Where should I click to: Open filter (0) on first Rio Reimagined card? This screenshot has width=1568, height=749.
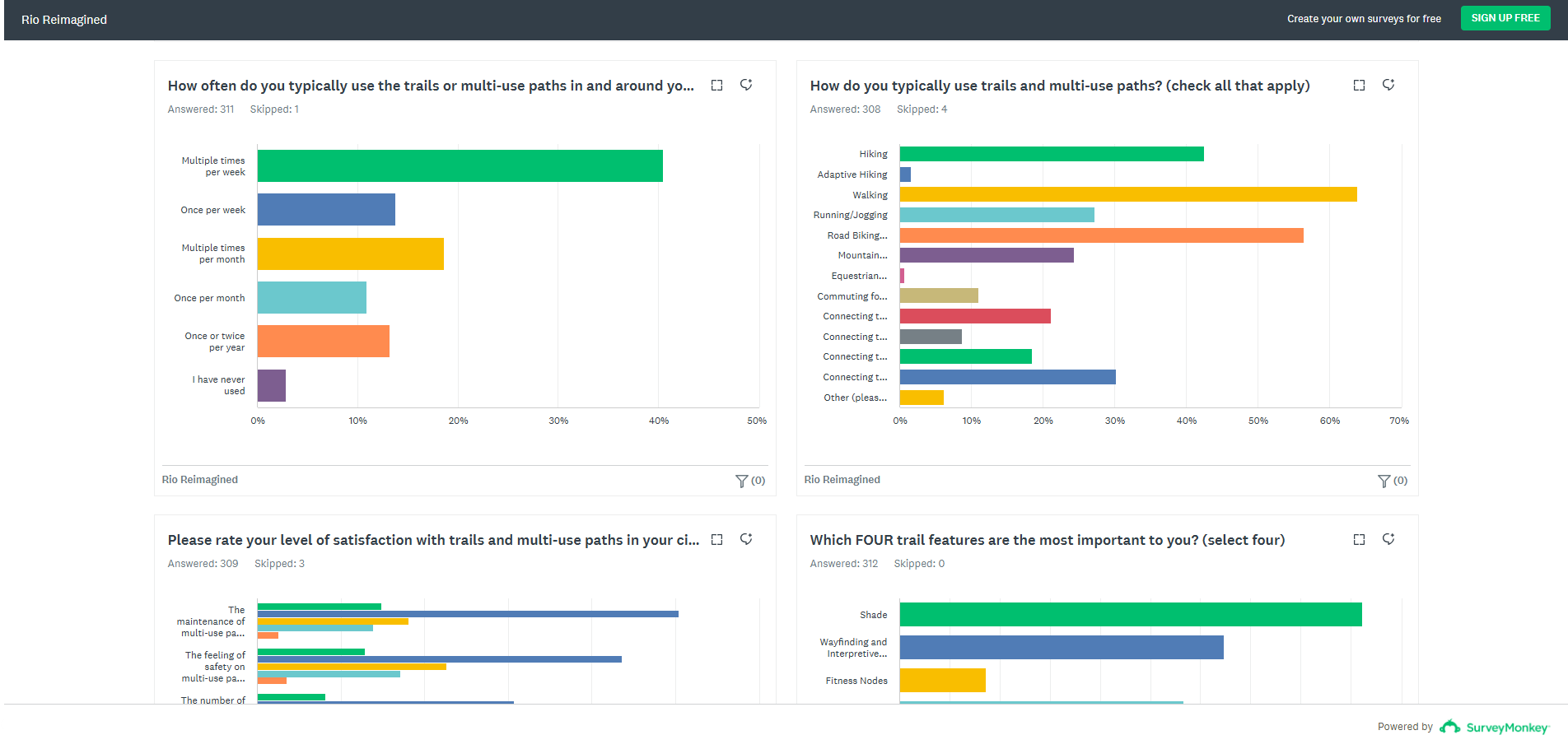[x=750, y=481]
